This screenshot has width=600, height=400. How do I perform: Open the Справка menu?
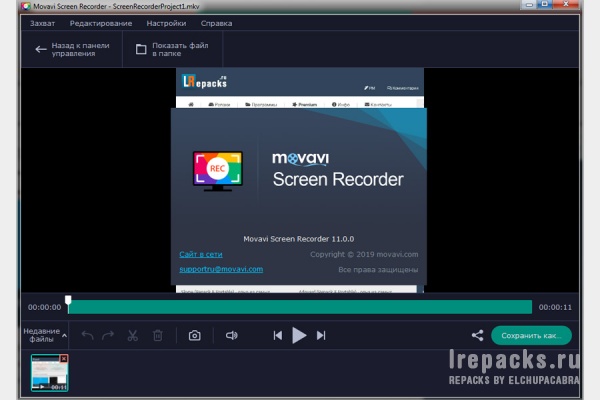click(216, 23)
